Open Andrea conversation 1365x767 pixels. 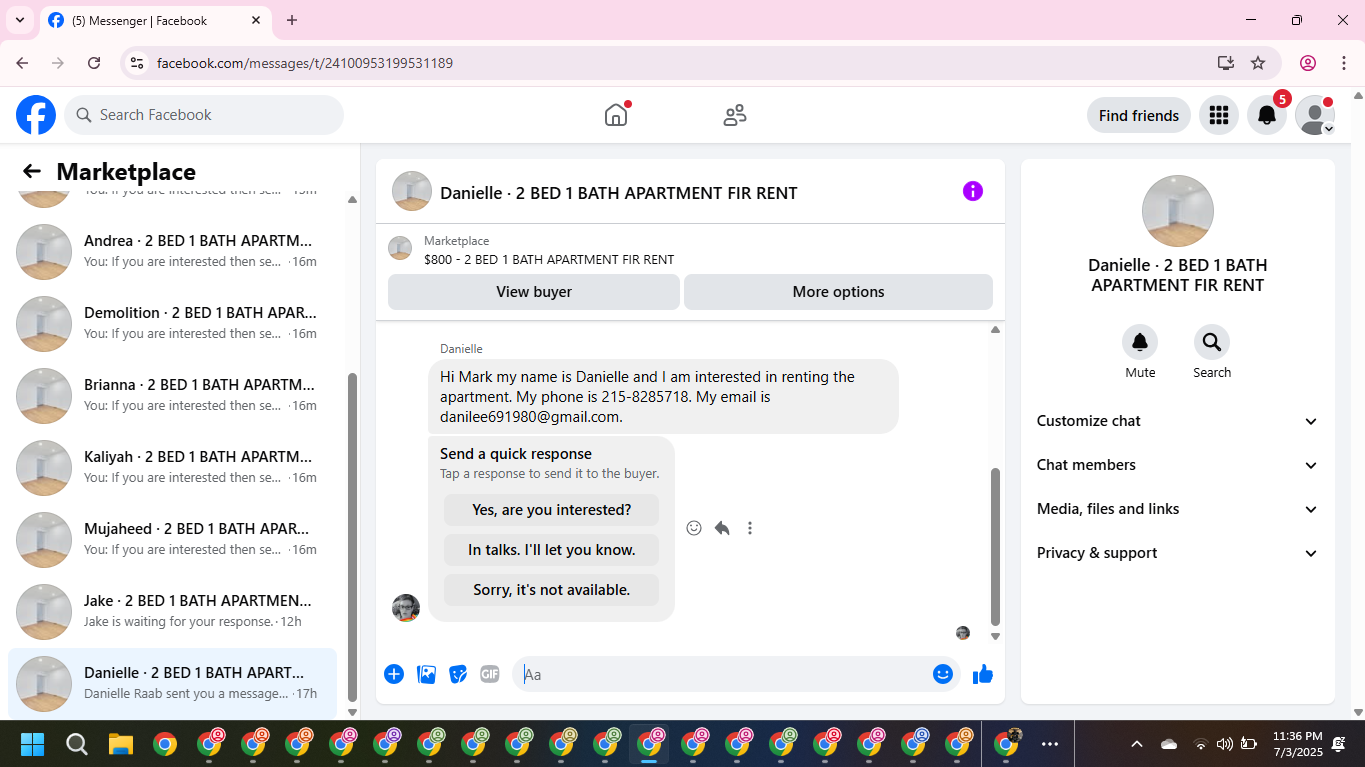(x=172, y=252)
